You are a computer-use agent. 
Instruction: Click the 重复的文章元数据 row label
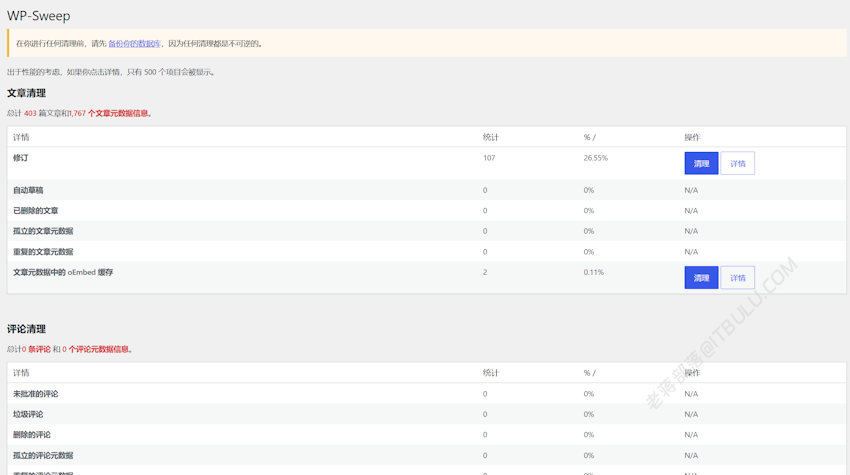[x=43, y=252]
